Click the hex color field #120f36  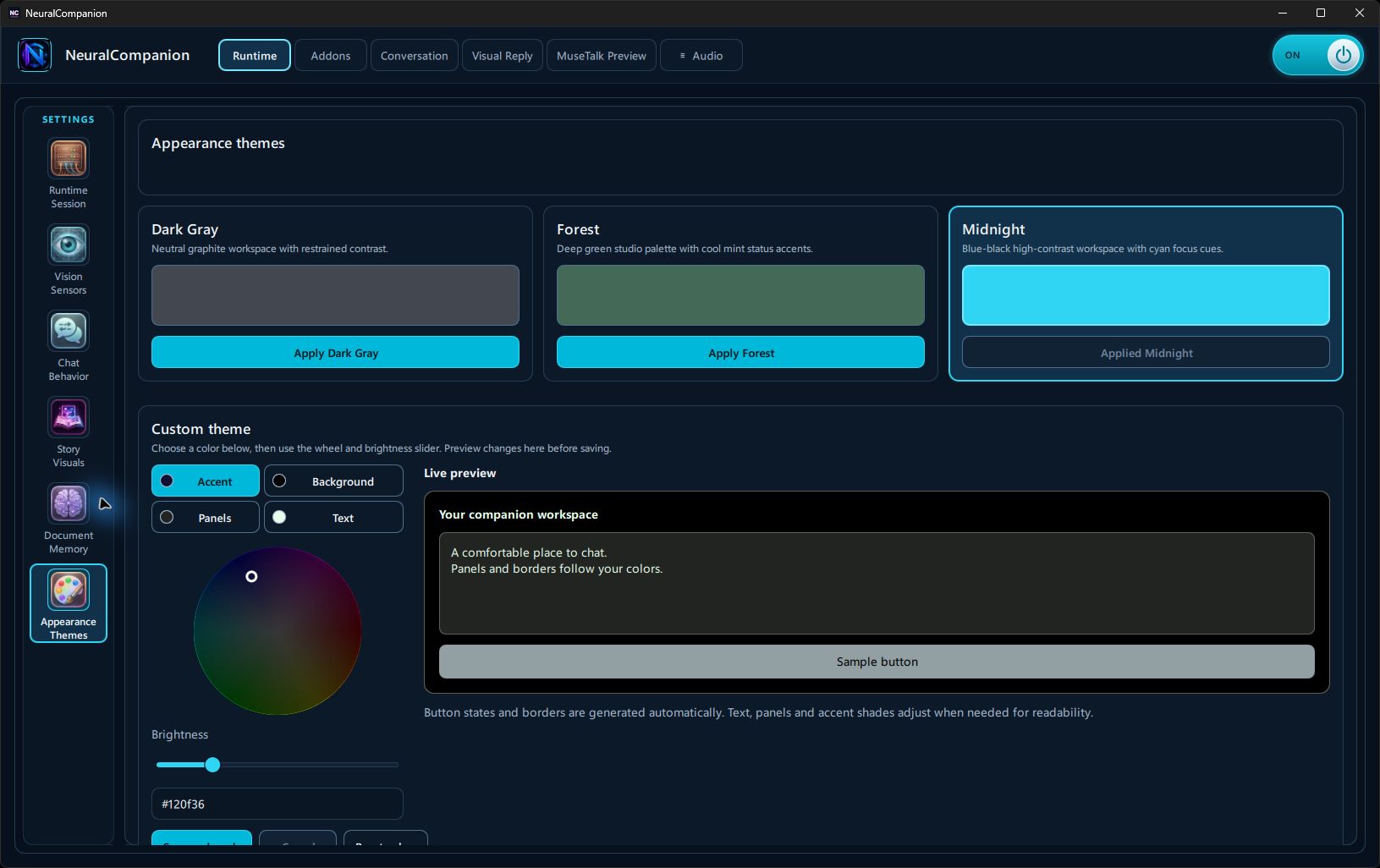[x=278, y=804]
